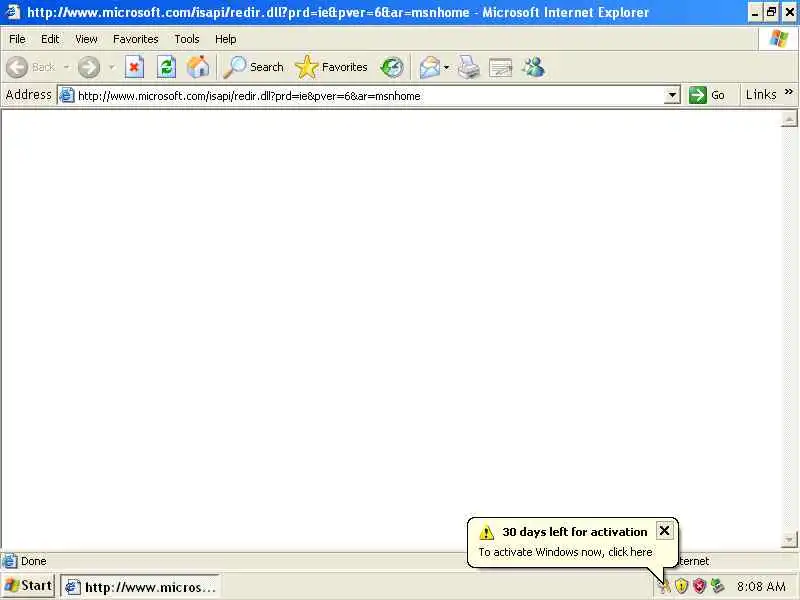Click the warning icon in activation balloon

click(x=486, y=533)
